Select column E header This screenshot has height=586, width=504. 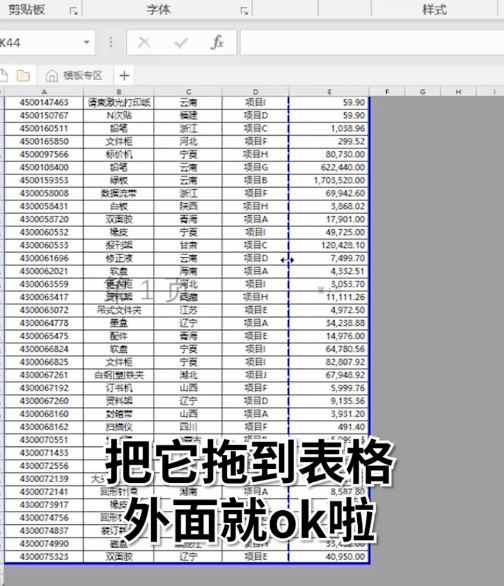click(x=329, y=92)
